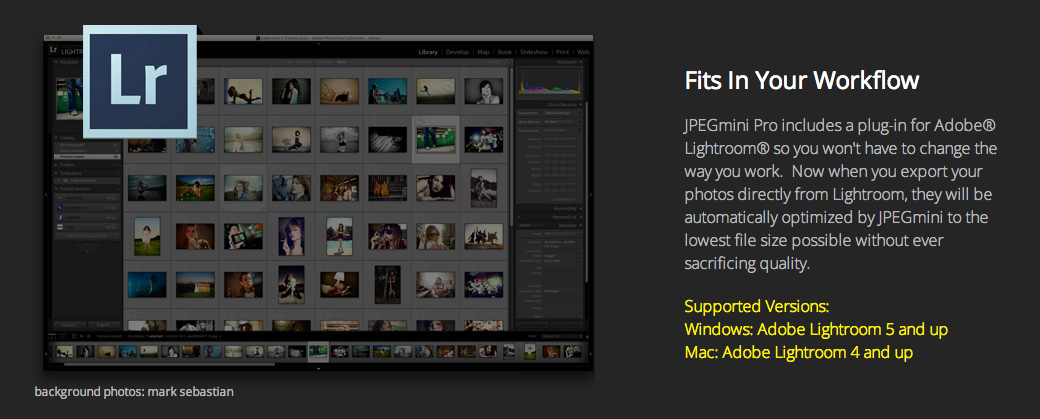Select Previous Import in the Catalog panel

87,156
